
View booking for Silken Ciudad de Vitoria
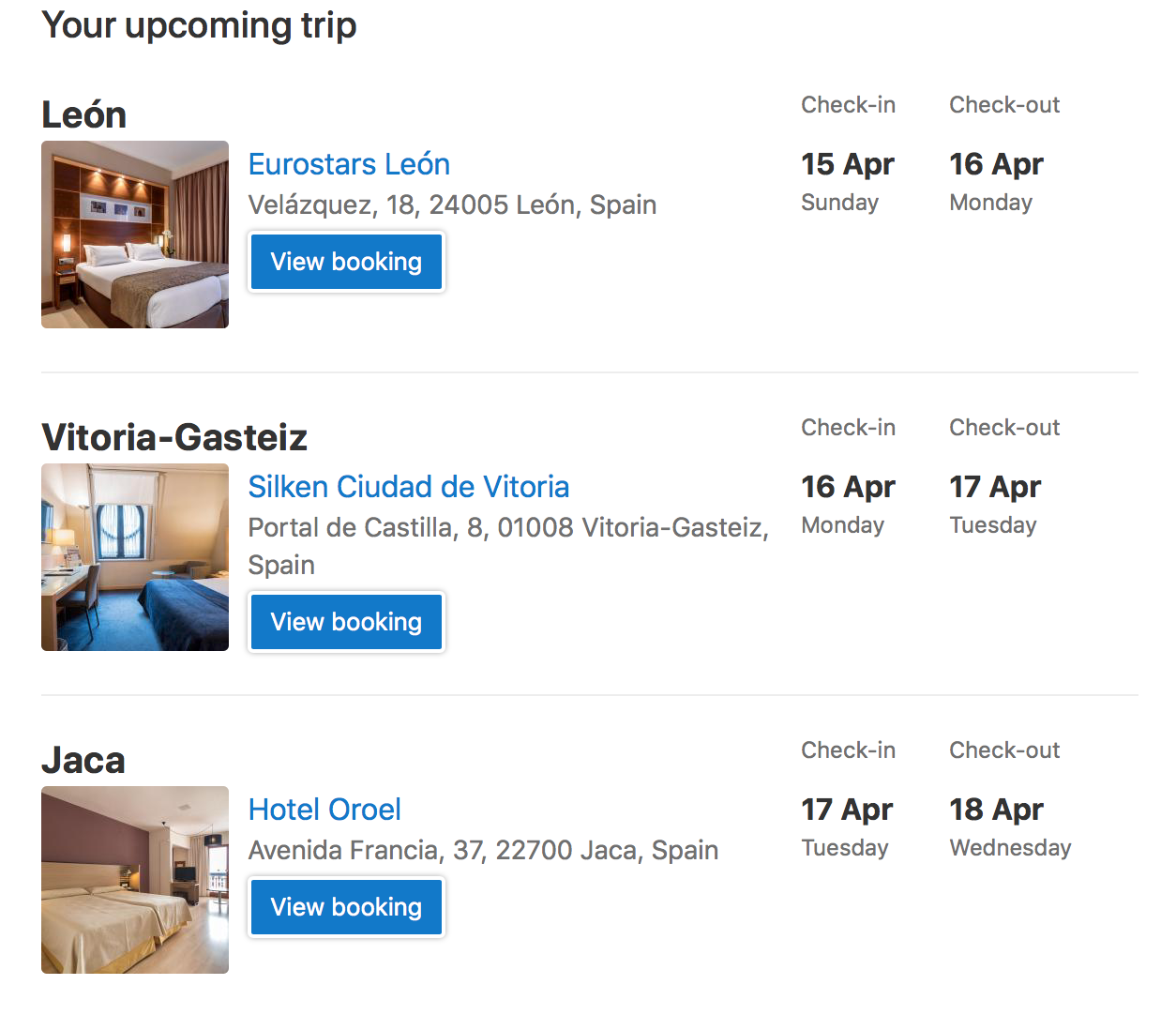coord(346,622)
